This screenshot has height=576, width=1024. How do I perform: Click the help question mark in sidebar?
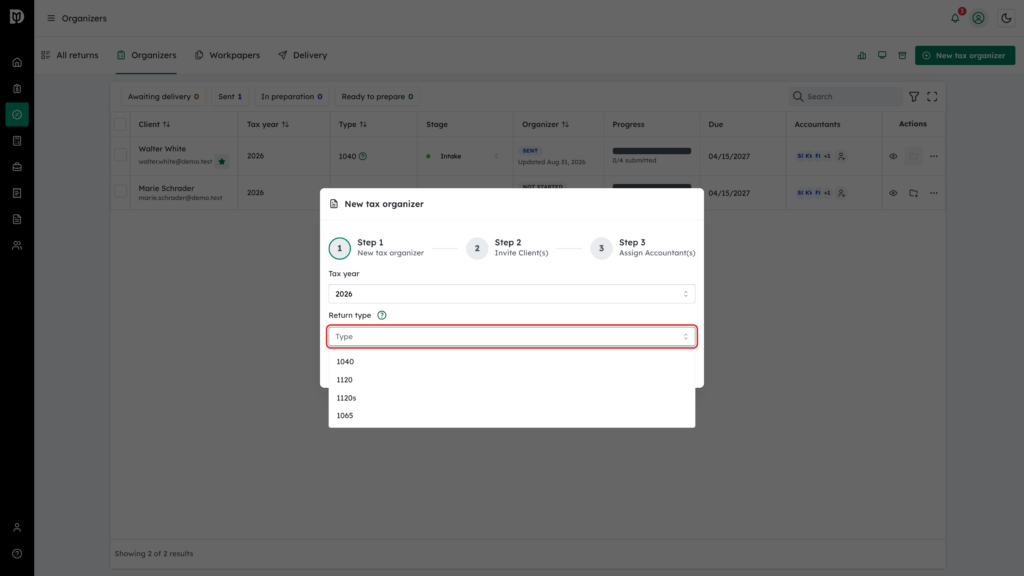click(x=17, y=554)
